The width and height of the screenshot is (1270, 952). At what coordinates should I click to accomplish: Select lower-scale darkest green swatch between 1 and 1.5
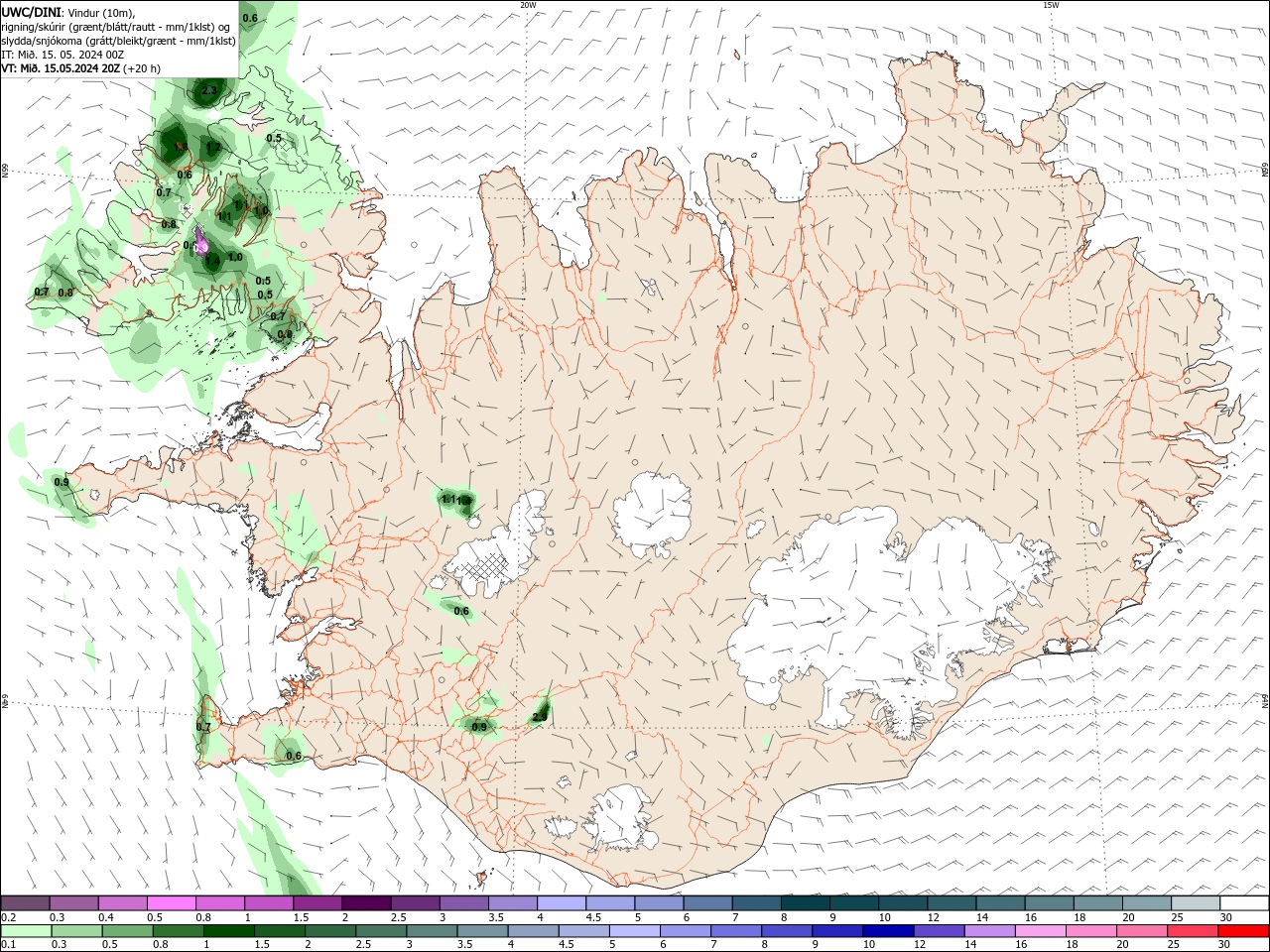tap(229, 930)
